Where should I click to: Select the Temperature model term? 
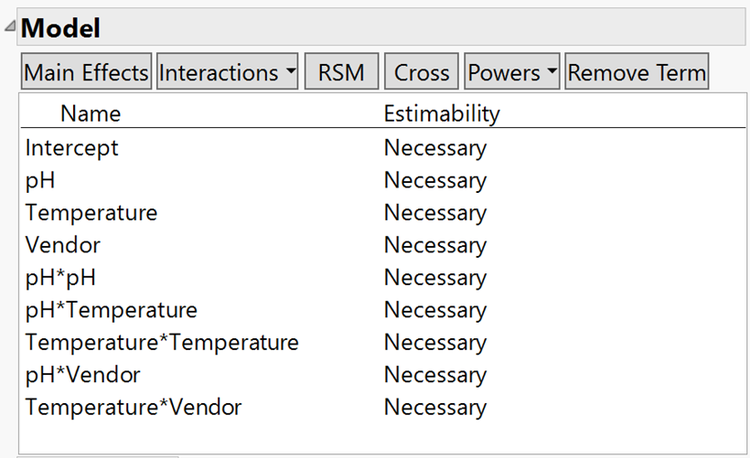tap(91, 213)
